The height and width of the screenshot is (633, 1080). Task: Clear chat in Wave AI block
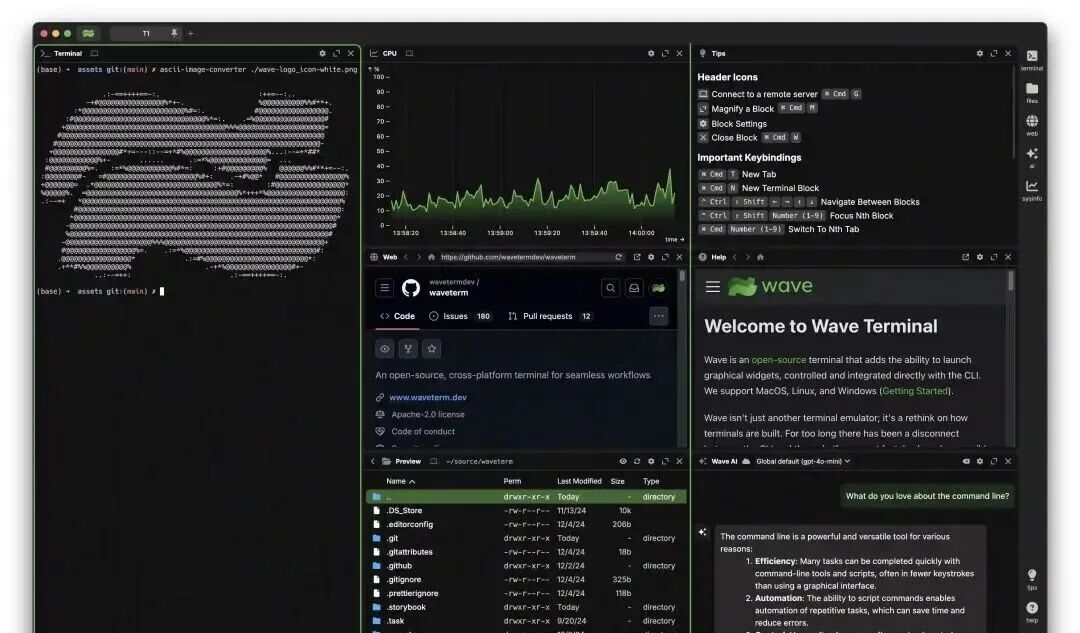click(966, 461)
